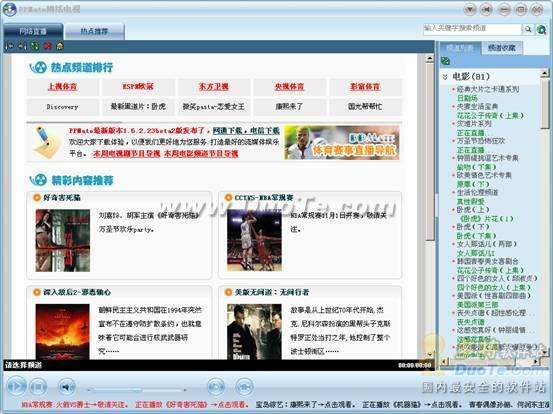This screenshot has width=553, height=414.
Task: Open the title bar dropdown menu button
Action: tap(470, 10)
